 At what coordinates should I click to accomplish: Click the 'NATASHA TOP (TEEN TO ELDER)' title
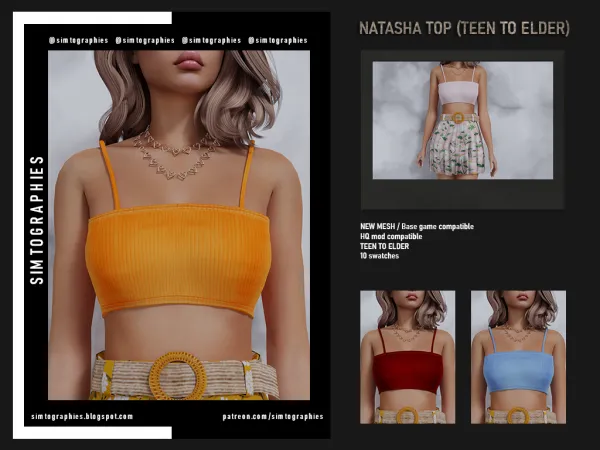point(464,28)
